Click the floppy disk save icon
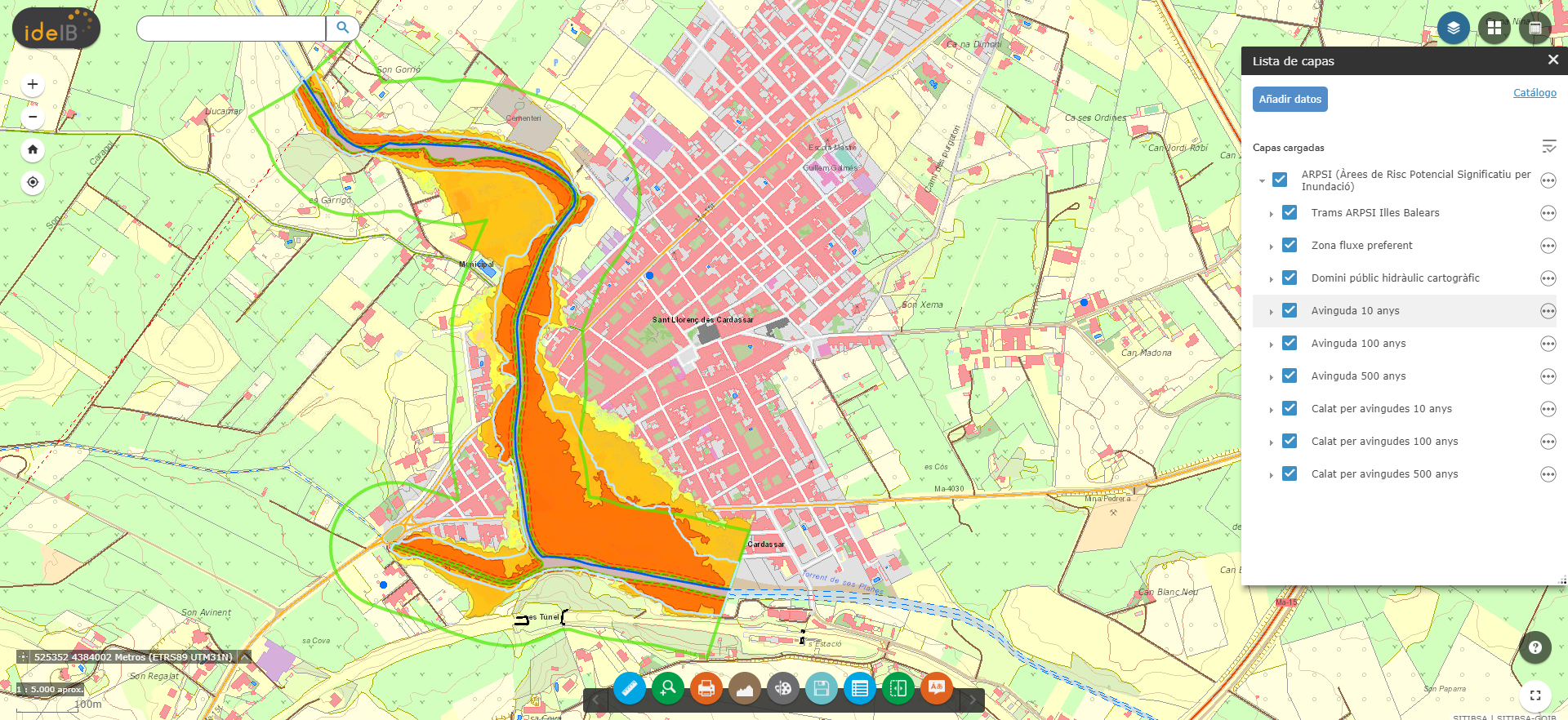 [822, 689]
